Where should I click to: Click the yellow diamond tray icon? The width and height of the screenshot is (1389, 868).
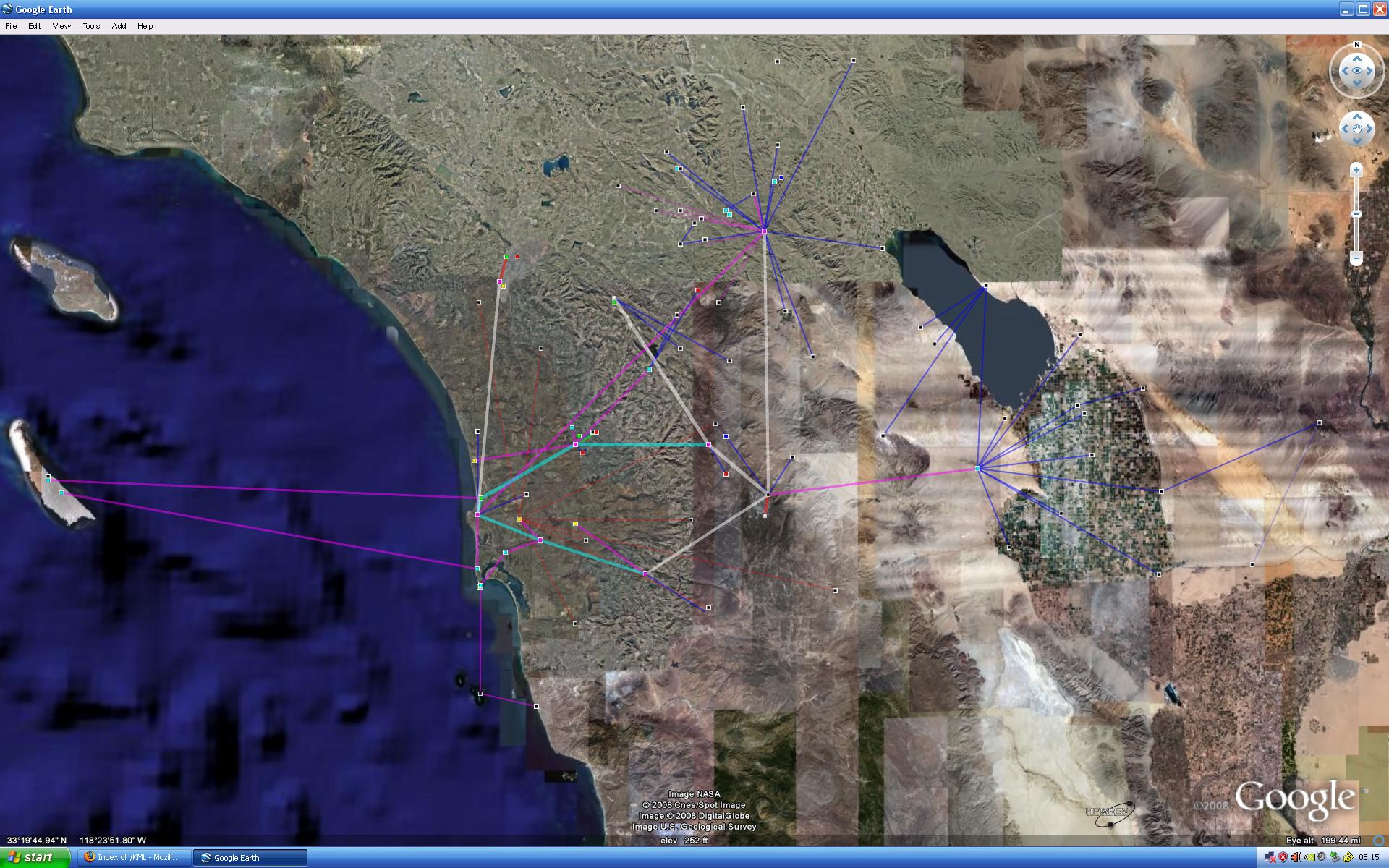tap(1348, 857)
